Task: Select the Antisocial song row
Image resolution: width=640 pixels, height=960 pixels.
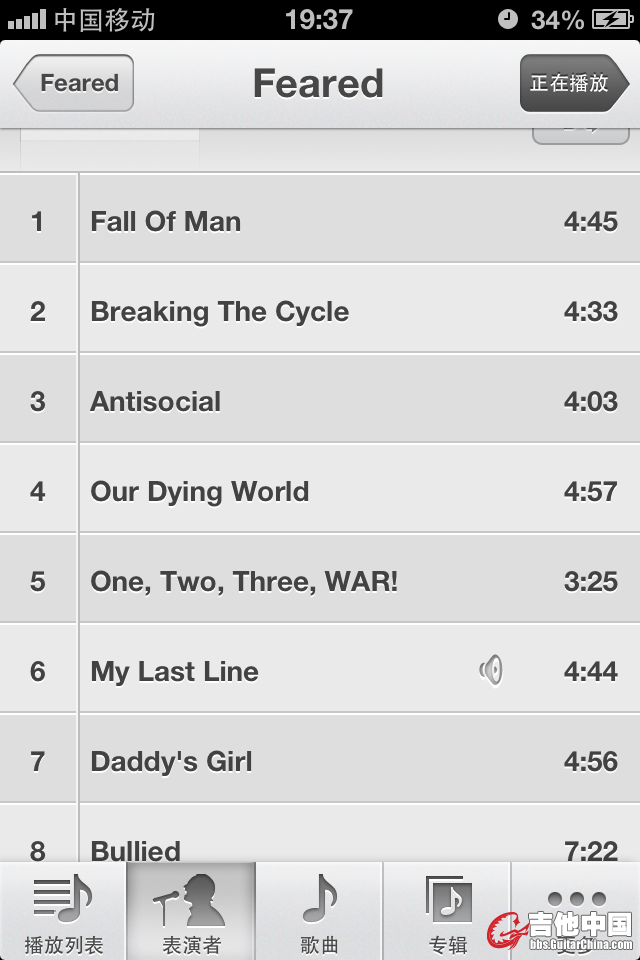Action: coord(320,399)
